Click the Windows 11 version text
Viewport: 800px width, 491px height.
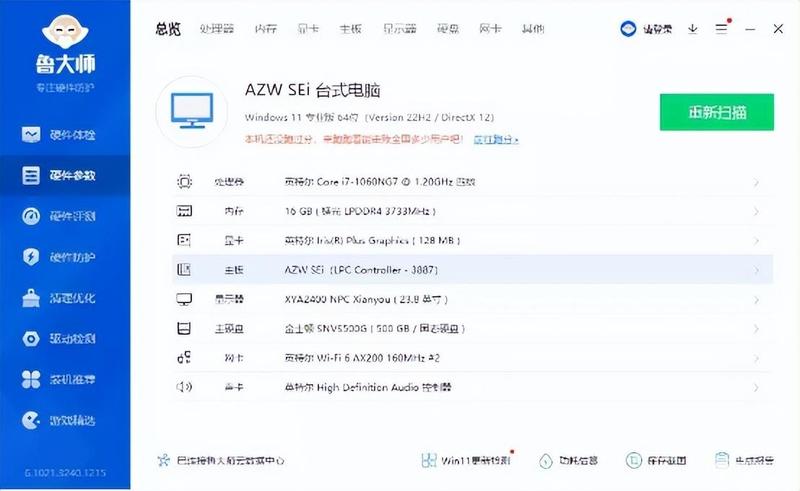[x=369, y=117]
